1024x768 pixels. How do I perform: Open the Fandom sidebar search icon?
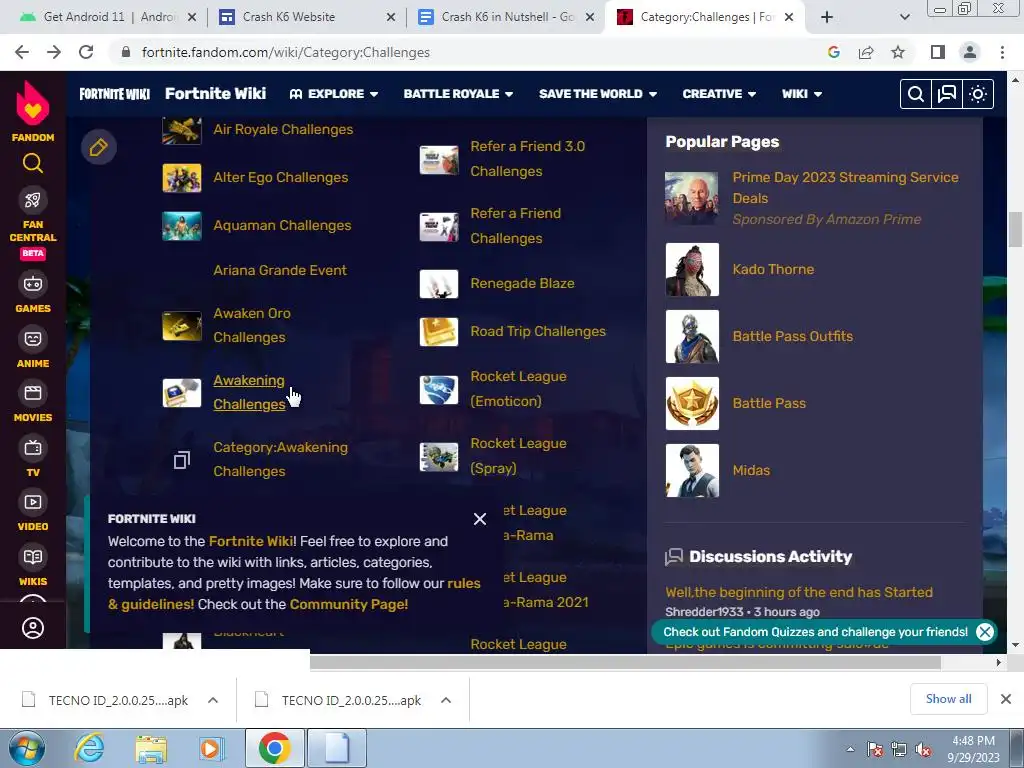33,163
